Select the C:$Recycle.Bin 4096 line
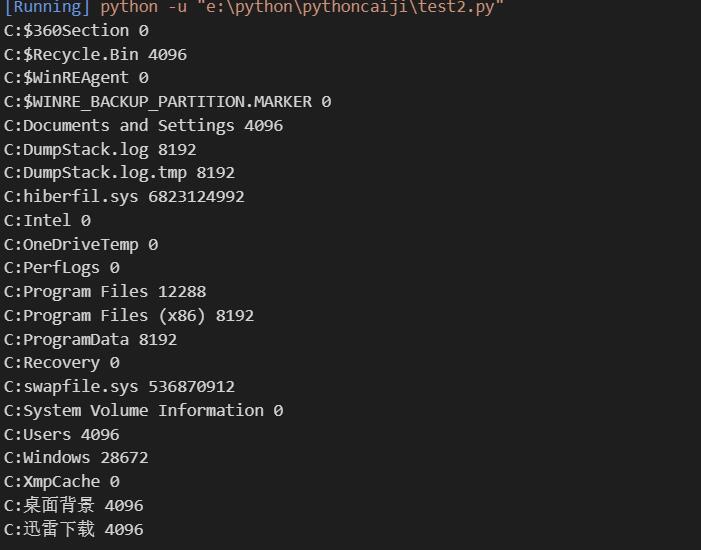 click(x=95, y=54)
